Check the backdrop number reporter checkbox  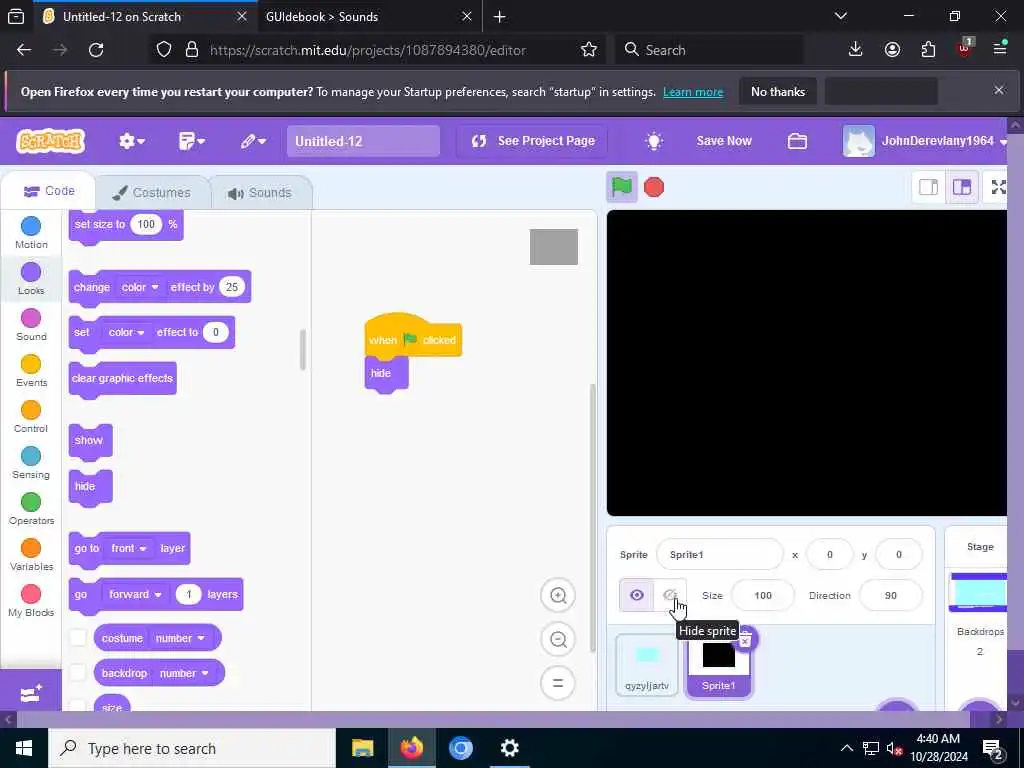click(78, 673)
